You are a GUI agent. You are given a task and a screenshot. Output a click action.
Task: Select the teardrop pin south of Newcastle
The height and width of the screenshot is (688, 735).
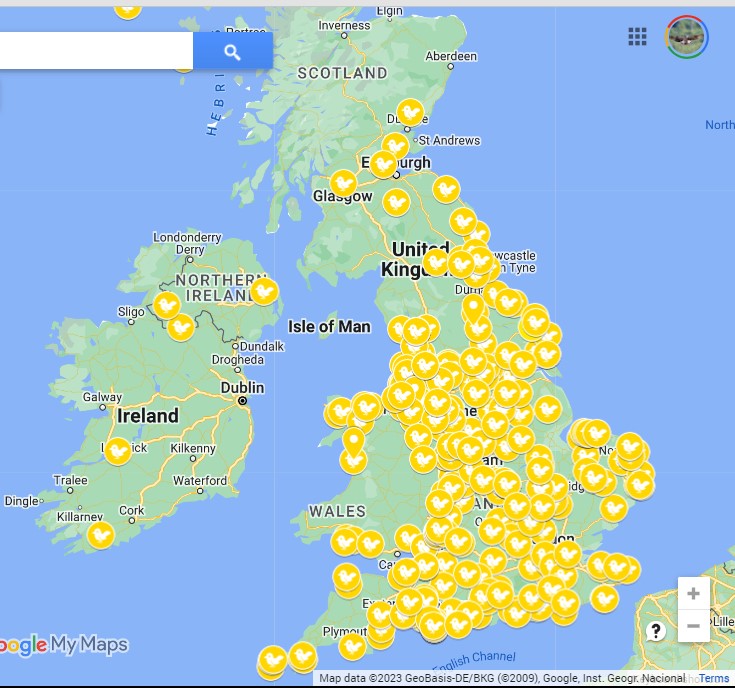[x=473, y=308]
